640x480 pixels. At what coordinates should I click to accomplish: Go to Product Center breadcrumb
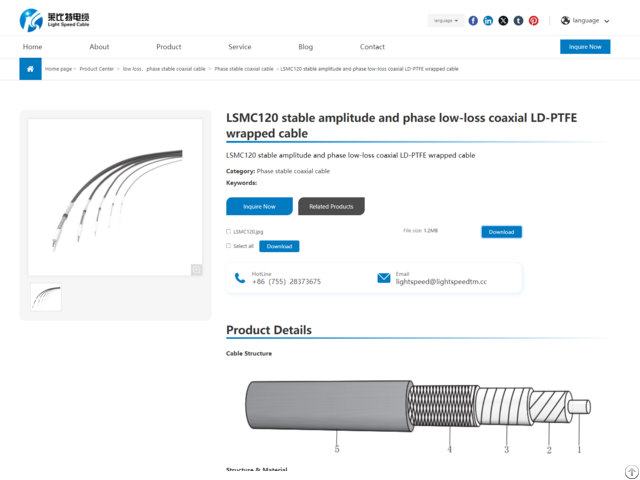(x=97, y=69)
